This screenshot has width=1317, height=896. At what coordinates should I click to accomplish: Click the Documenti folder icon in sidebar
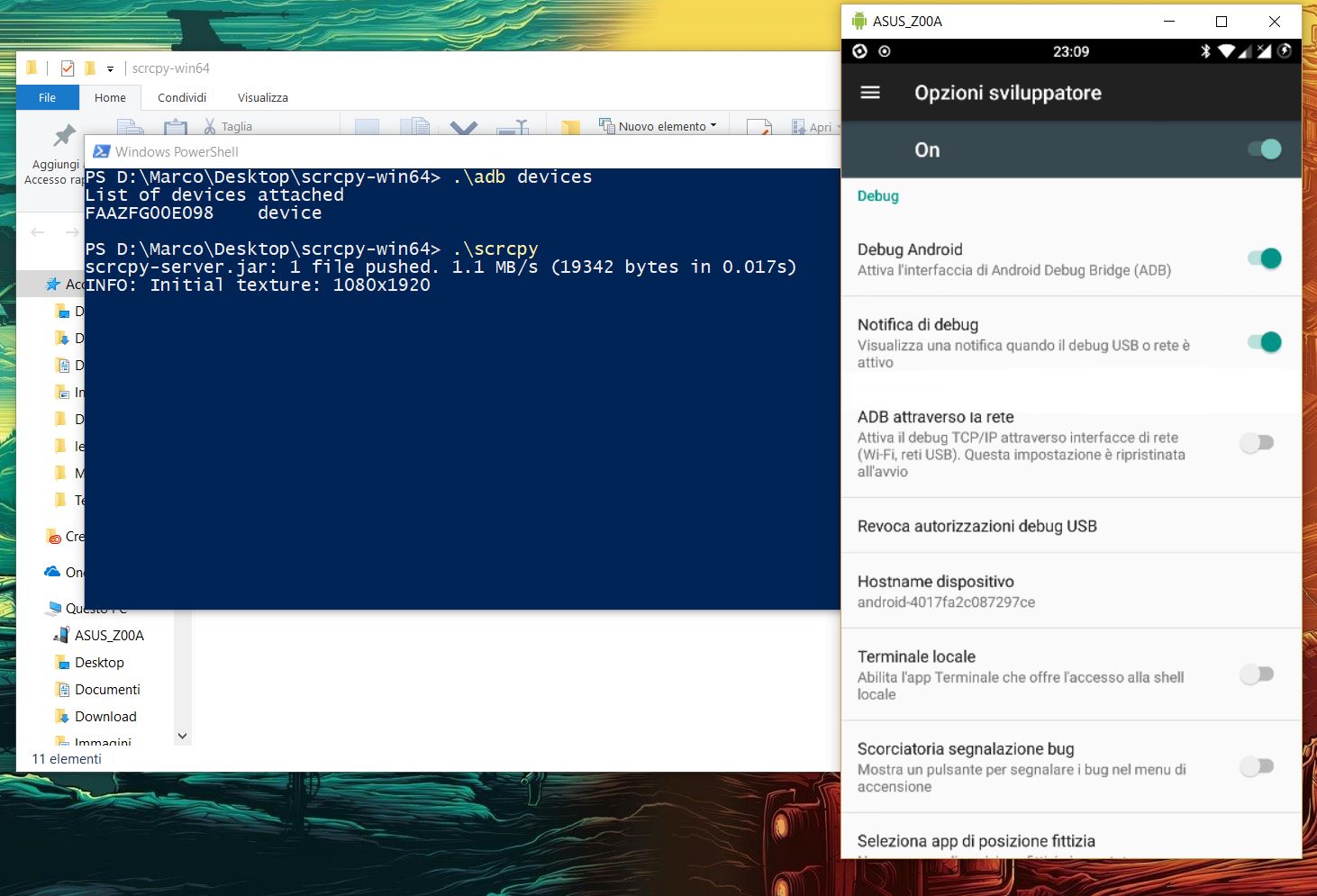(62, 689)
